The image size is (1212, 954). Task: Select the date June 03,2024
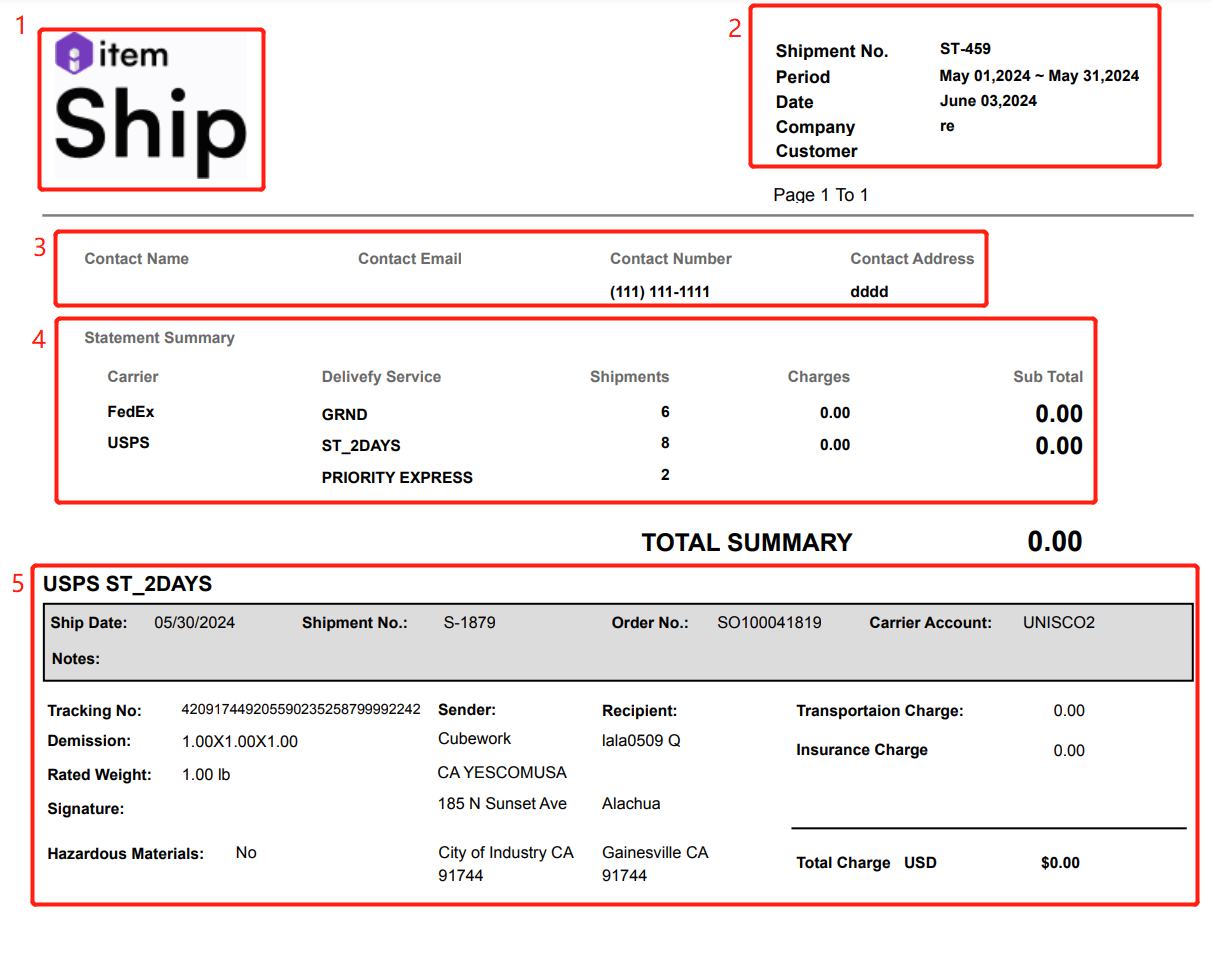click(x=987, y=101)
